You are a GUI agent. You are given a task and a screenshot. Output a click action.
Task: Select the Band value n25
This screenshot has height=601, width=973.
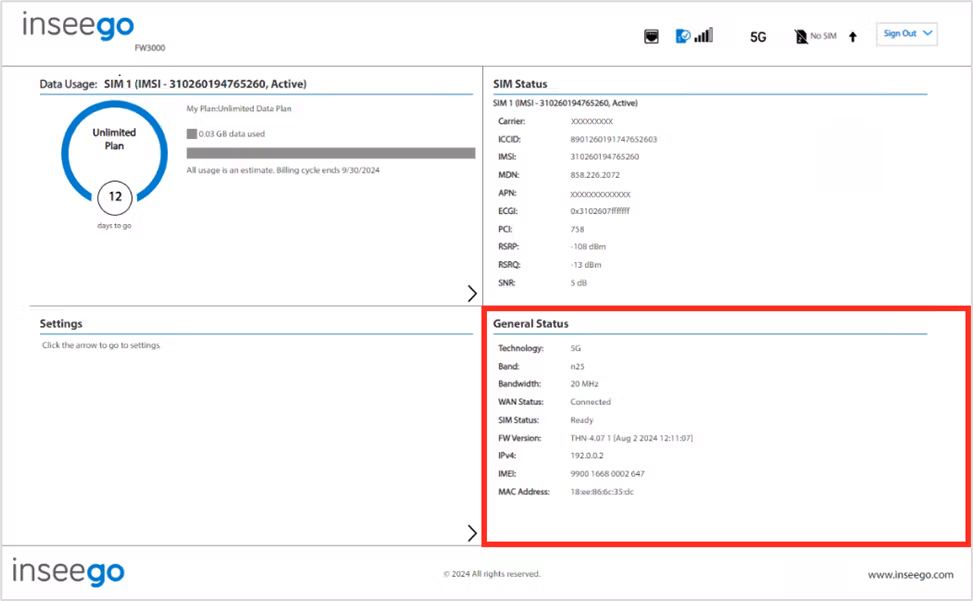point(577,367)
